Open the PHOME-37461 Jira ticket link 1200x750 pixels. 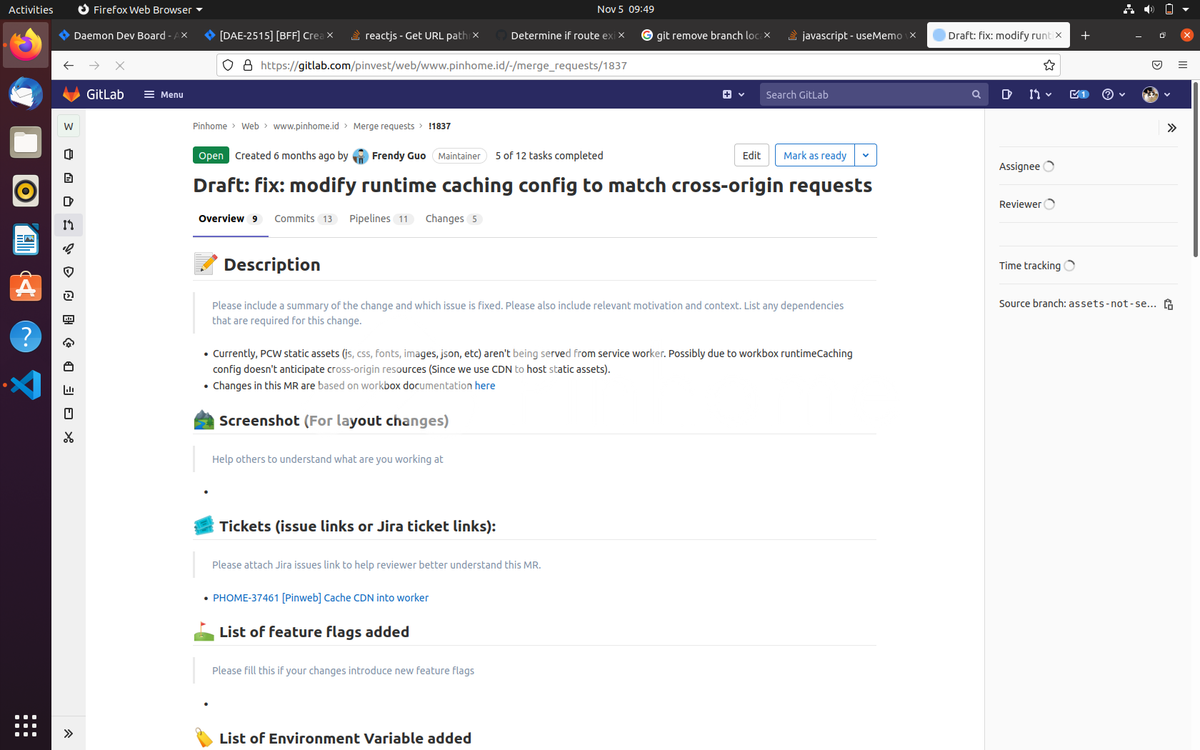pos(320,598)
